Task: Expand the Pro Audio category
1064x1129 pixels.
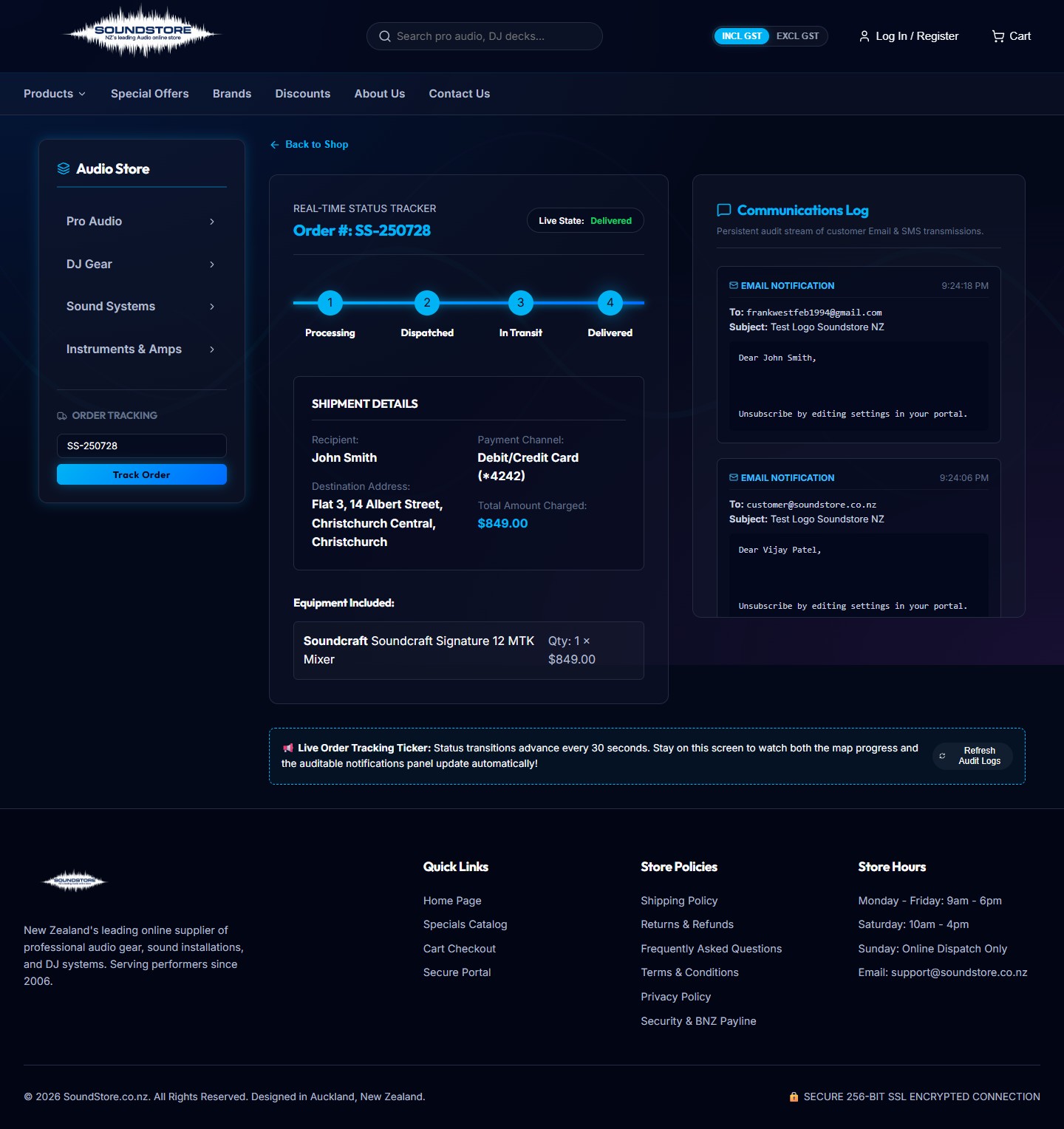Action: [x=141, y=222]
